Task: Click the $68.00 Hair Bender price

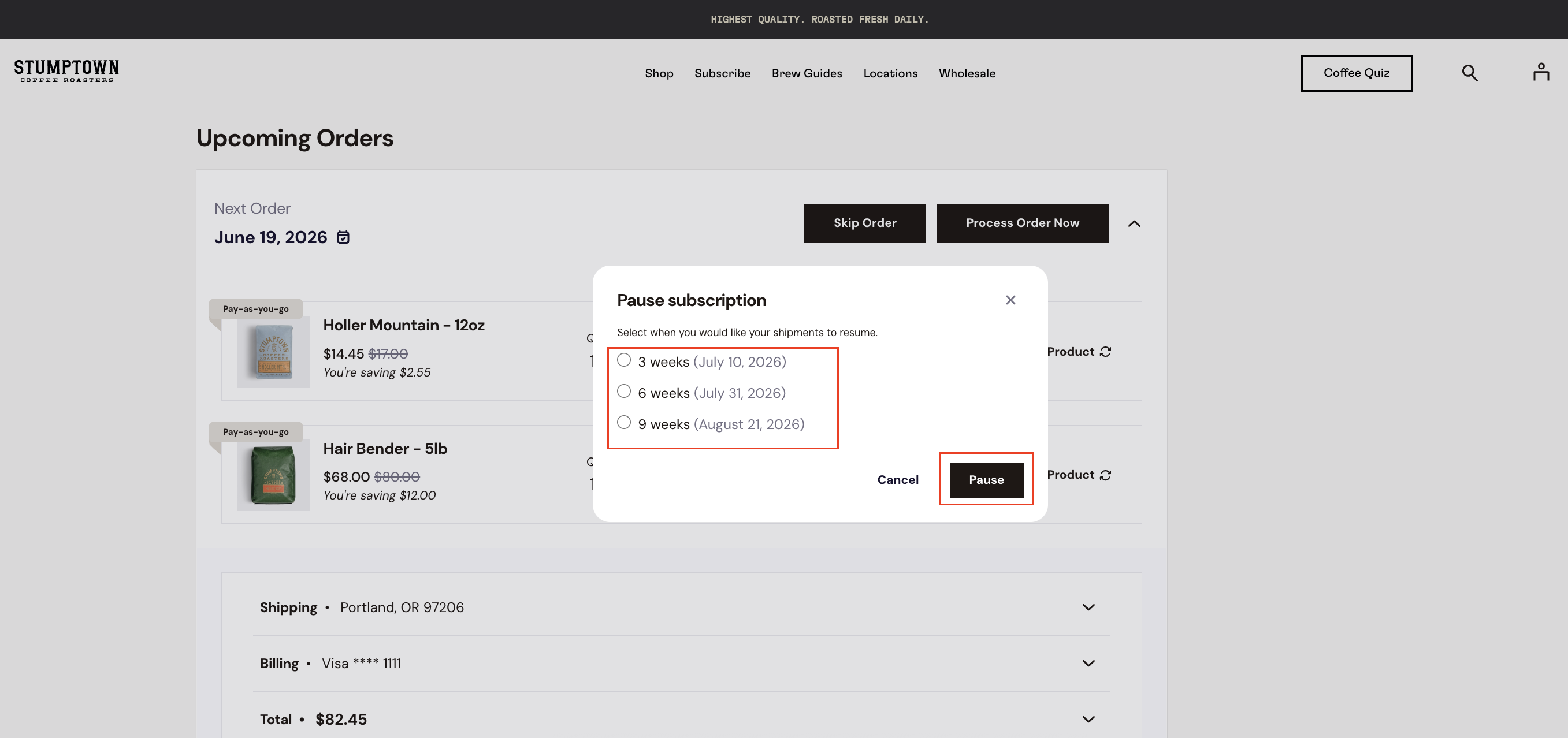Action: tap(346, 477)
